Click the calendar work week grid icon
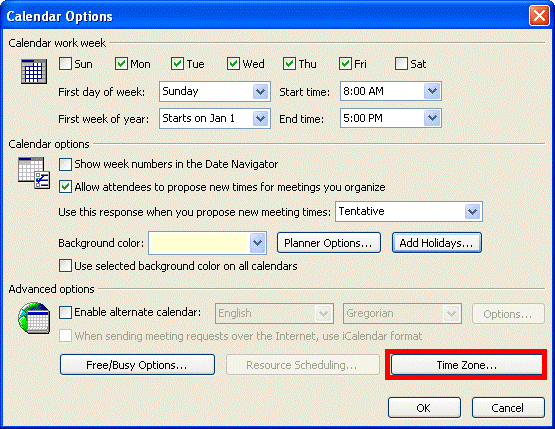 tap(34, 71)
